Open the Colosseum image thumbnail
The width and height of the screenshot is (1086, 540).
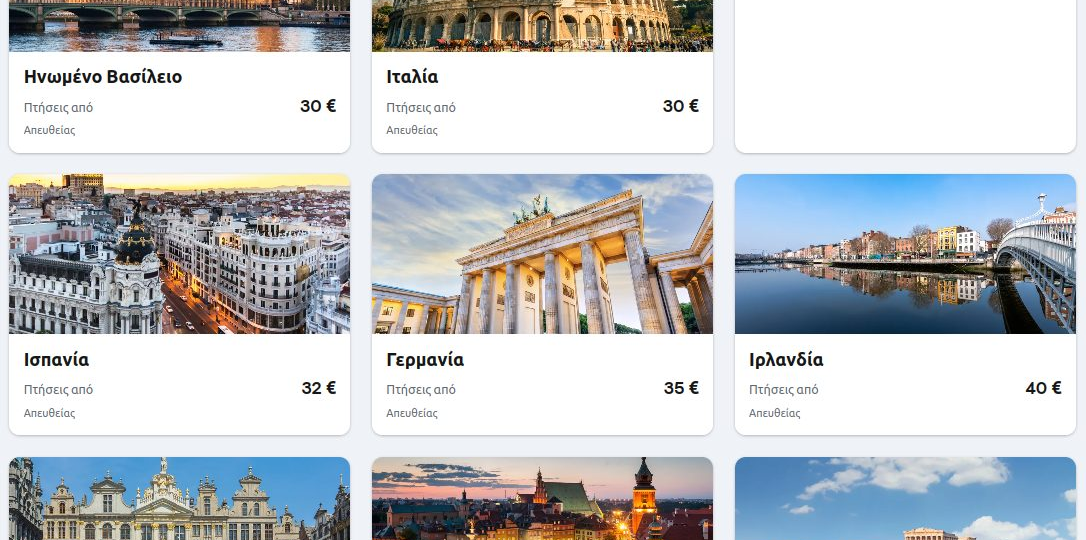[x=542, y=26]
